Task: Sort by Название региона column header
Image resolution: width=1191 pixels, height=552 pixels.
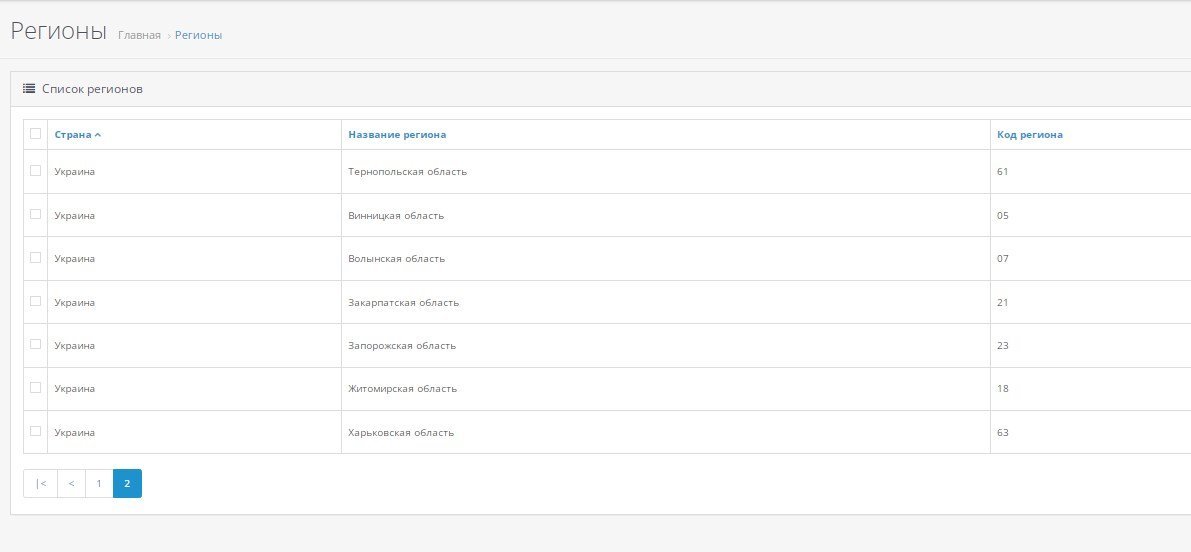Action: click(x=397, y=135)
